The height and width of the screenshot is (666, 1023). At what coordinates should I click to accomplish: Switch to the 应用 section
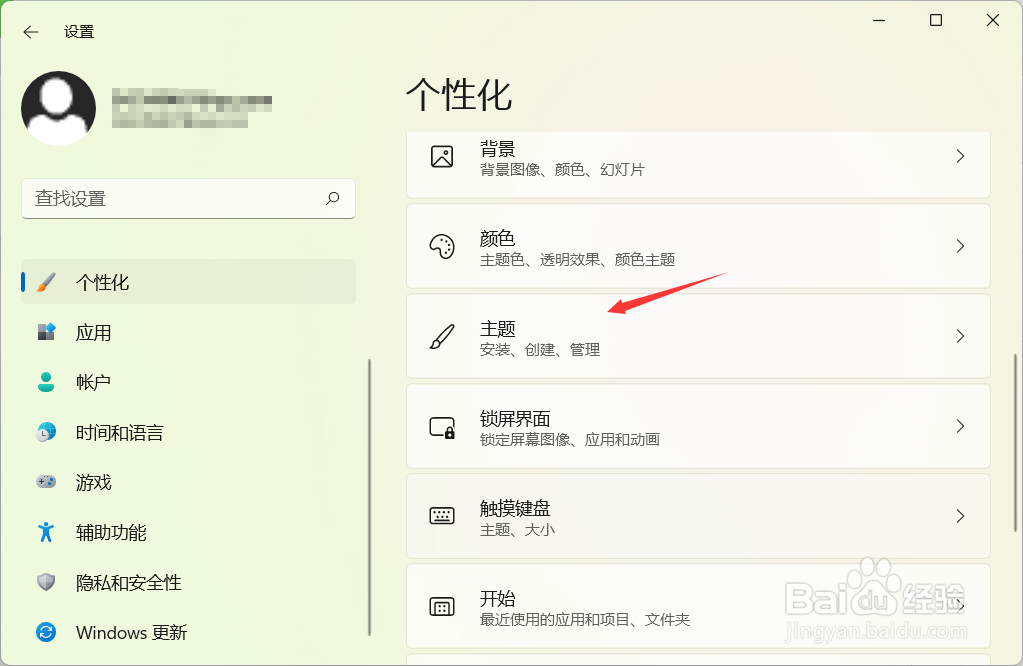point(94,332)
